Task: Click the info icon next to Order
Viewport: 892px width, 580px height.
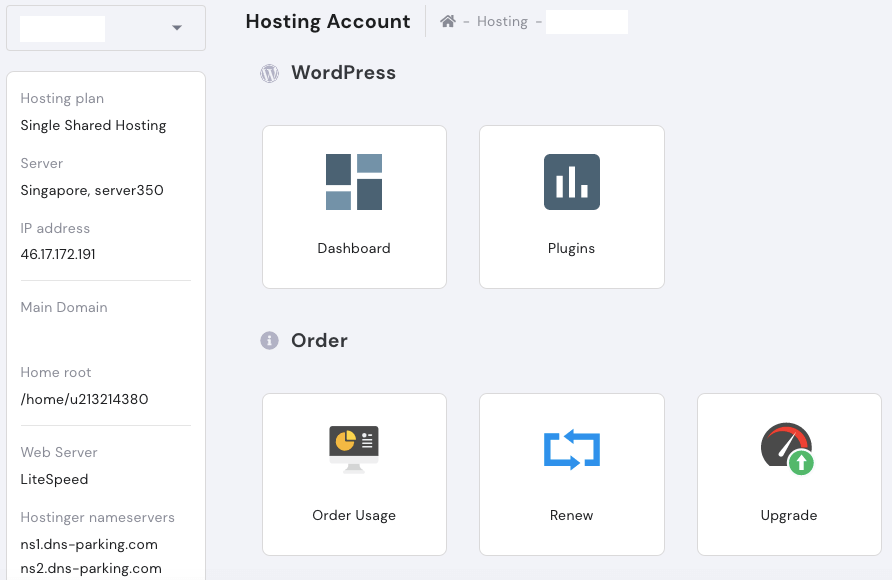Action: click(269, 341)
